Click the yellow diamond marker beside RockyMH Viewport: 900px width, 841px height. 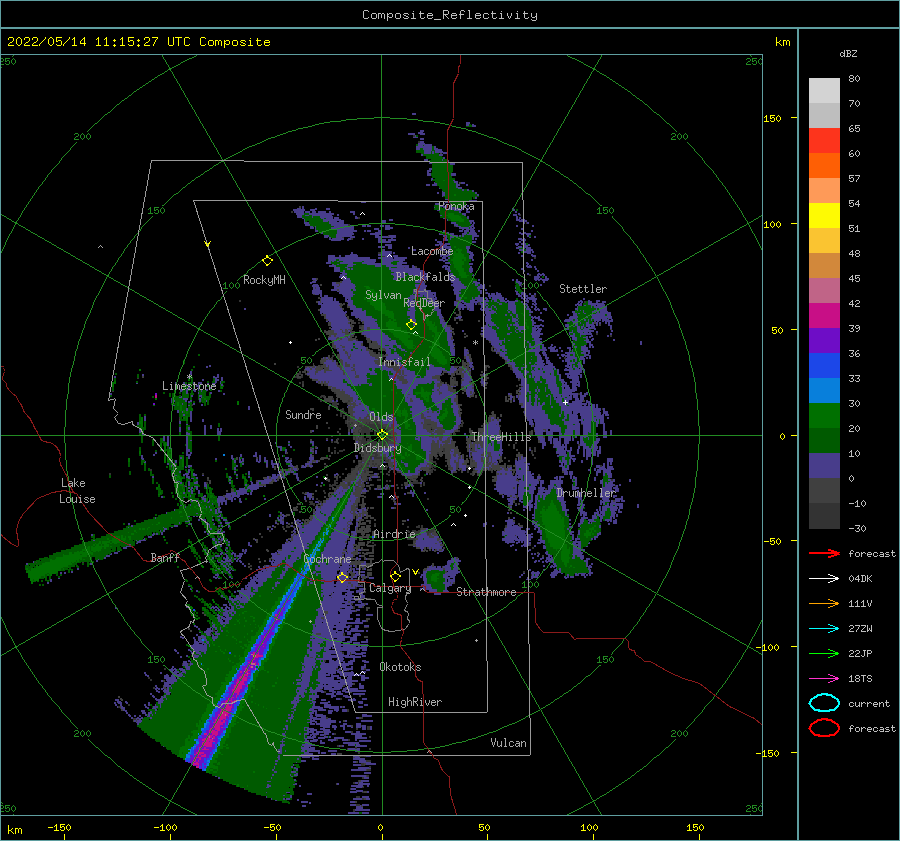tap(267, 261)
